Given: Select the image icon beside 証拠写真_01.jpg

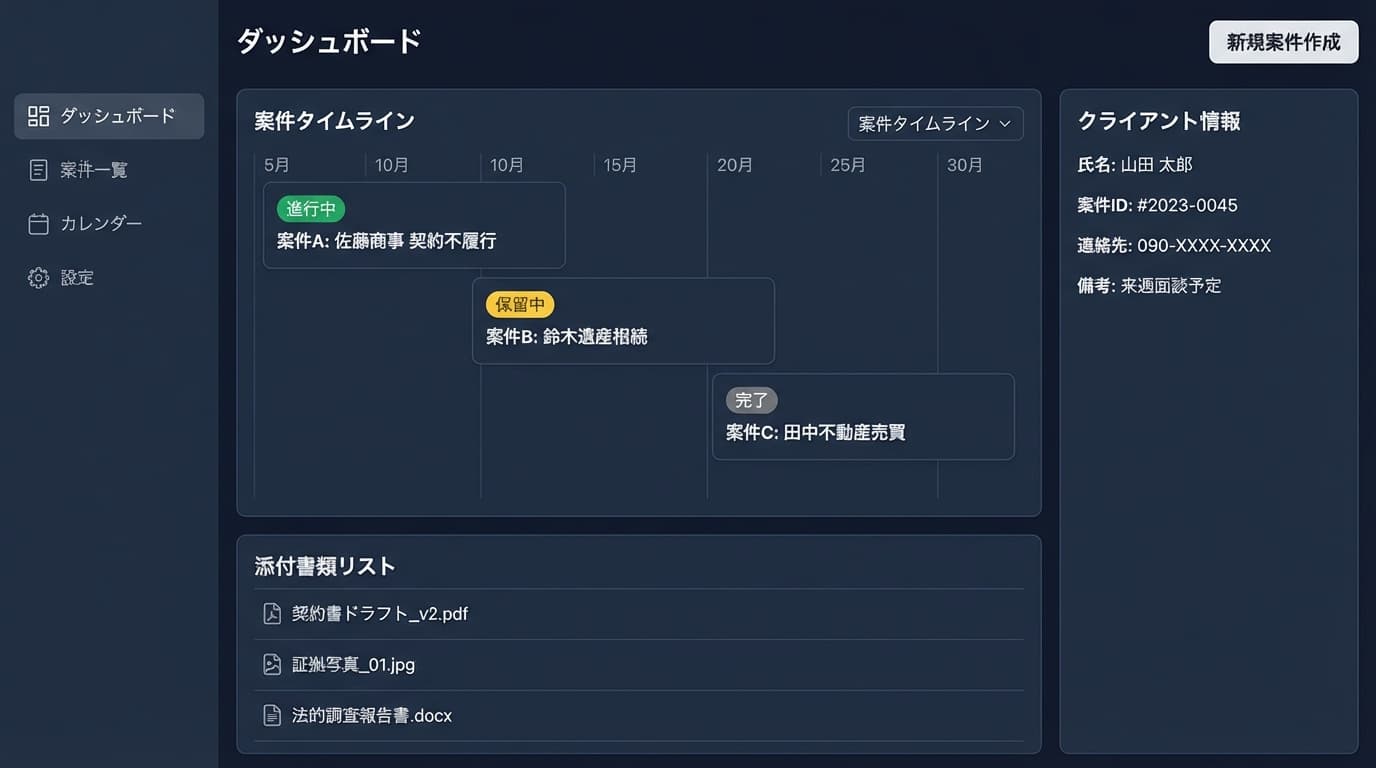Looking at the screenshot, I should [271, 663].
